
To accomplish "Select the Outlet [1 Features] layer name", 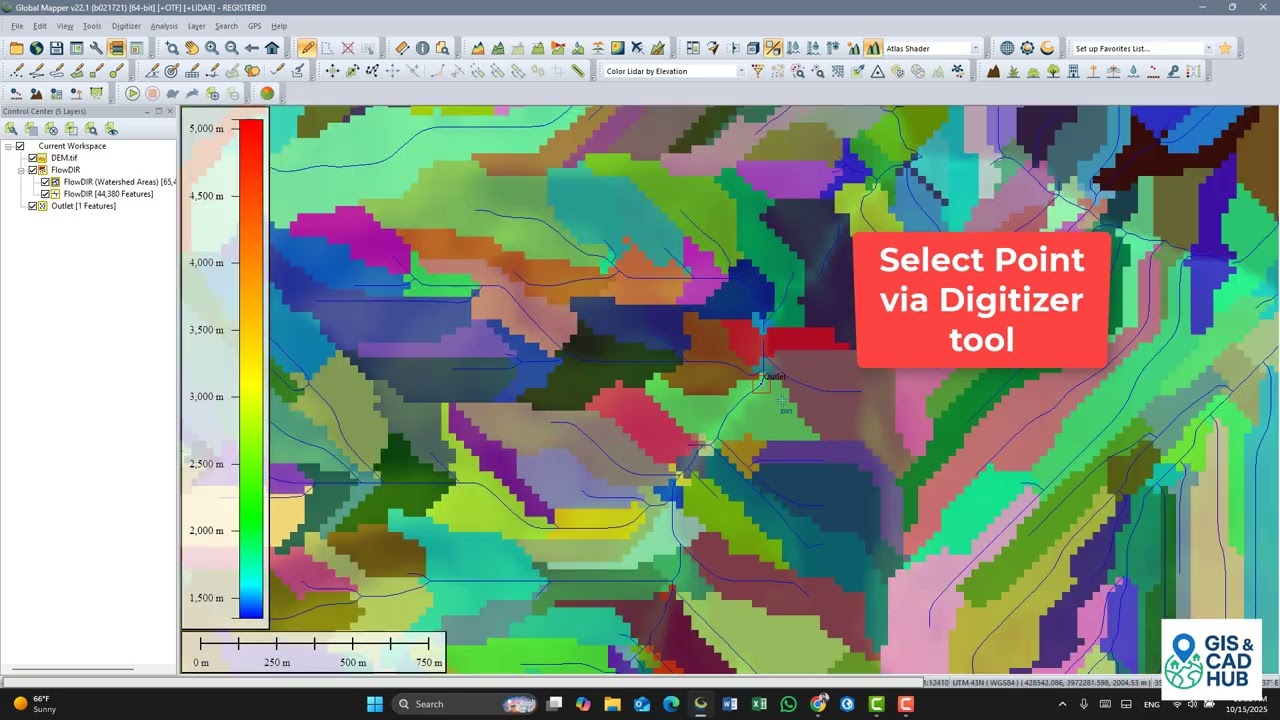I will pos(84,206).
